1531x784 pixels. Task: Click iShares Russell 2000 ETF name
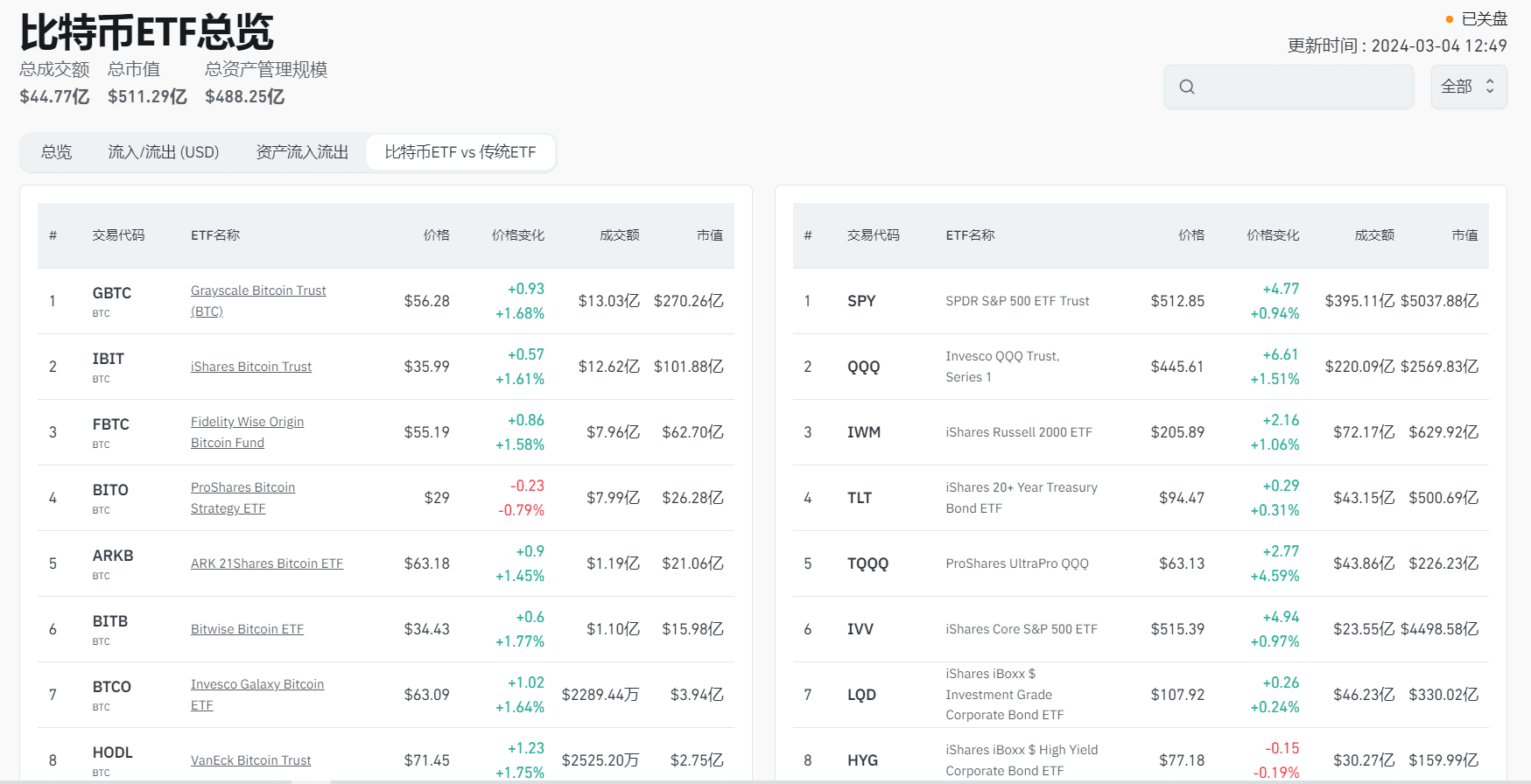tap(1019, 432)
